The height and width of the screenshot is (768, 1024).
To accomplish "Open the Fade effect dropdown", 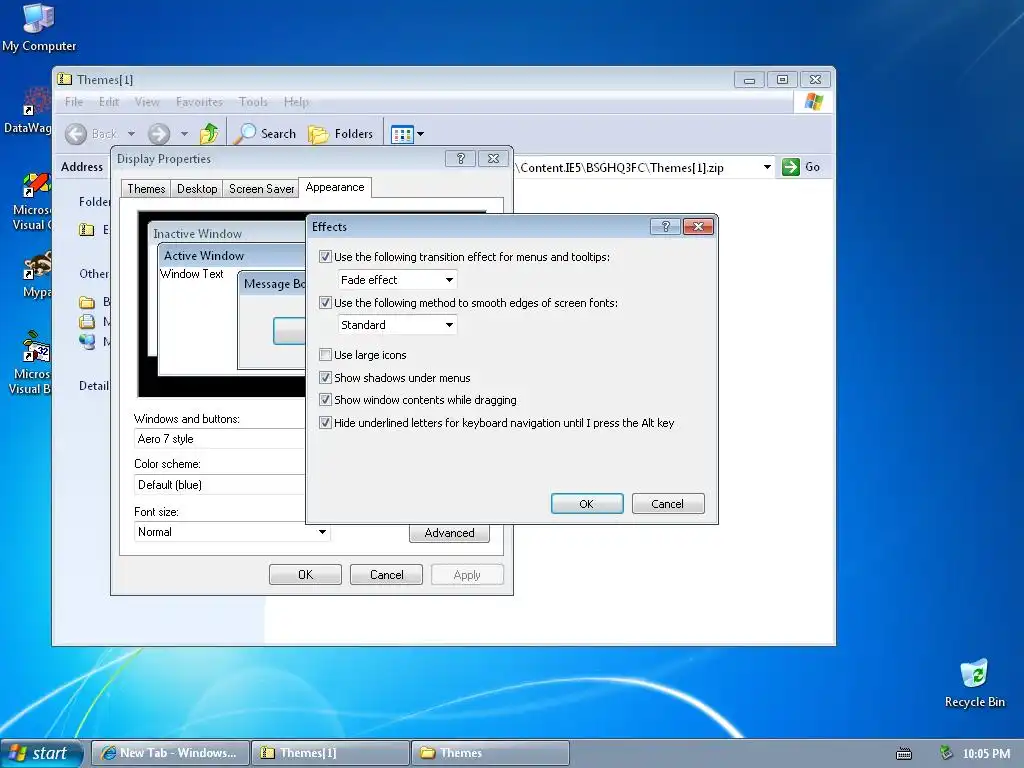I will (397, 280).
